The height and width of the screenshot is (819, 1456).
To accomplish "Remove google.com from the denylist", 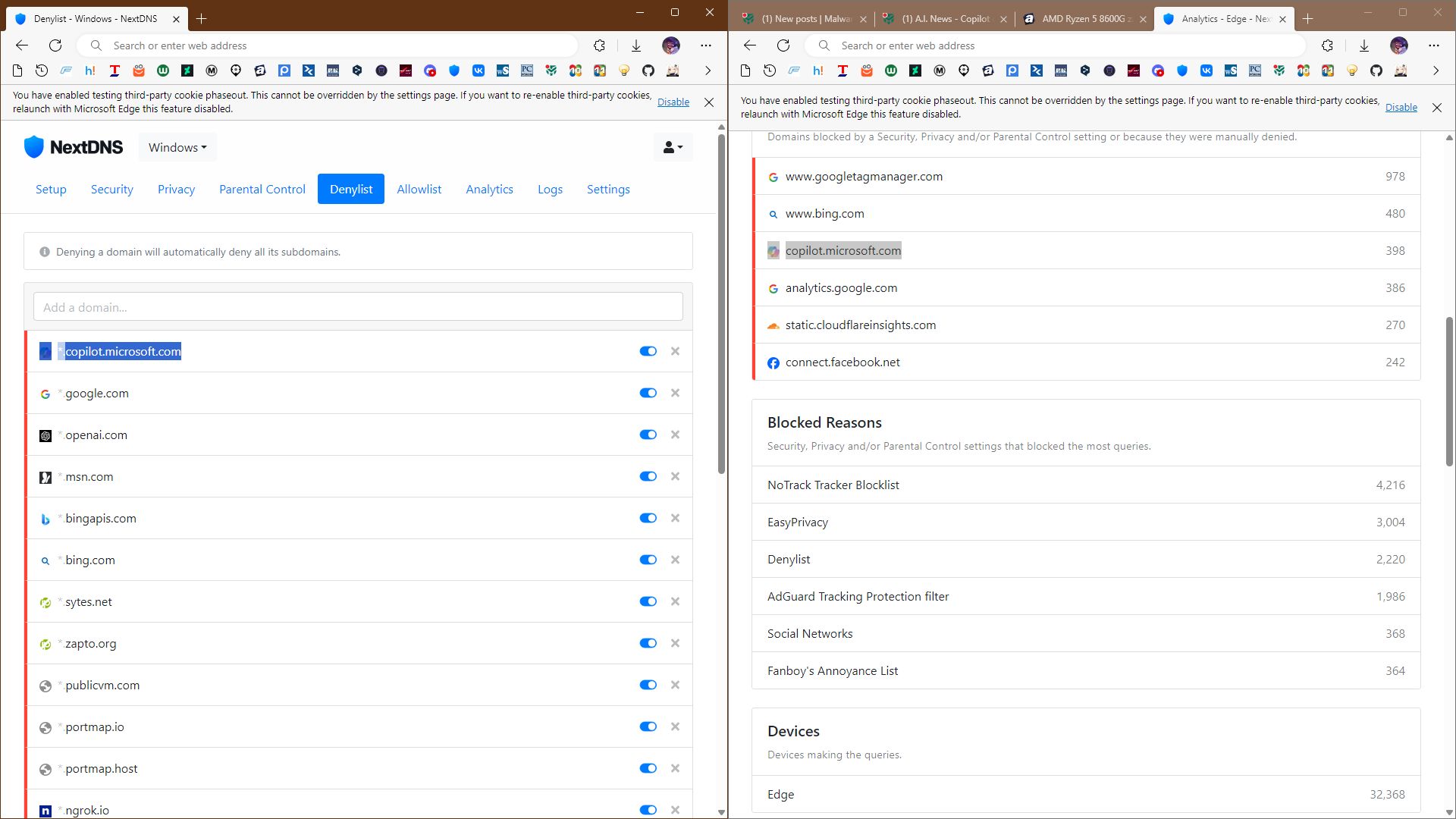I will tap(675, 393).
